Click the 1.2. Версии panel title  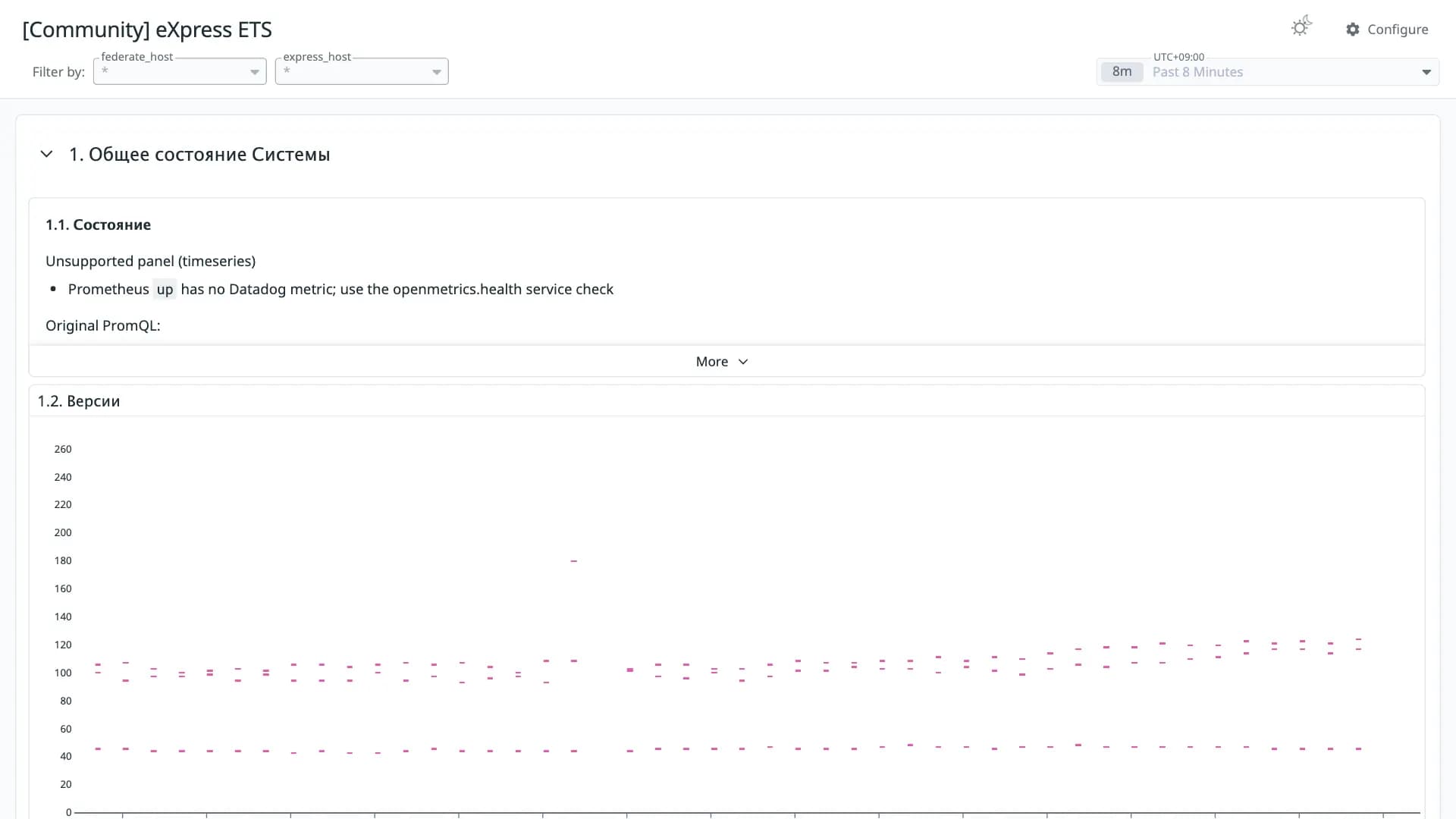(x=79, y=401)
